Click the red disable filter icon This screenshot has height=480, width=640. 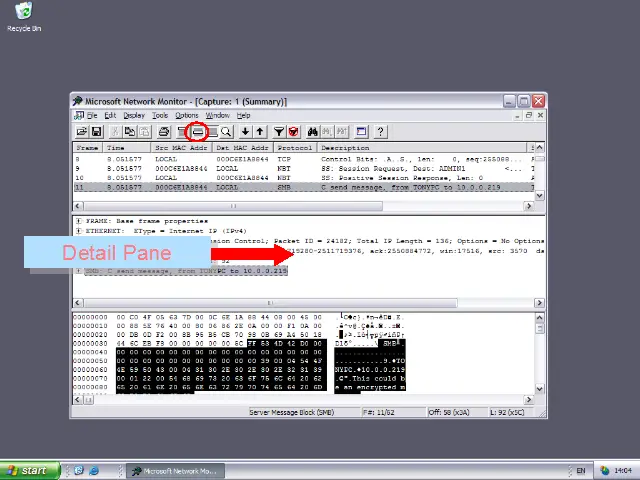click(293, 131)
